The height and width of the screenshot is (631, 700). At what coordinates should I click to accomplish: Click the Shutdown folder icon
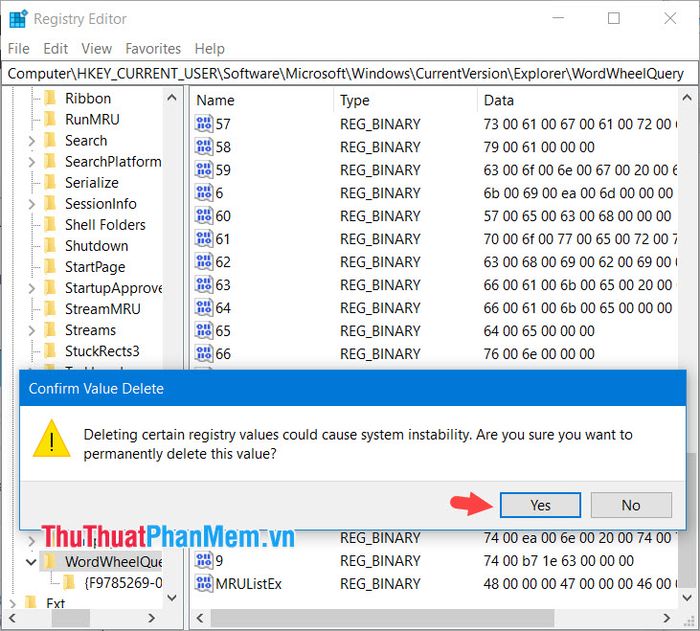pyautogui.click(x=50, y=246)
